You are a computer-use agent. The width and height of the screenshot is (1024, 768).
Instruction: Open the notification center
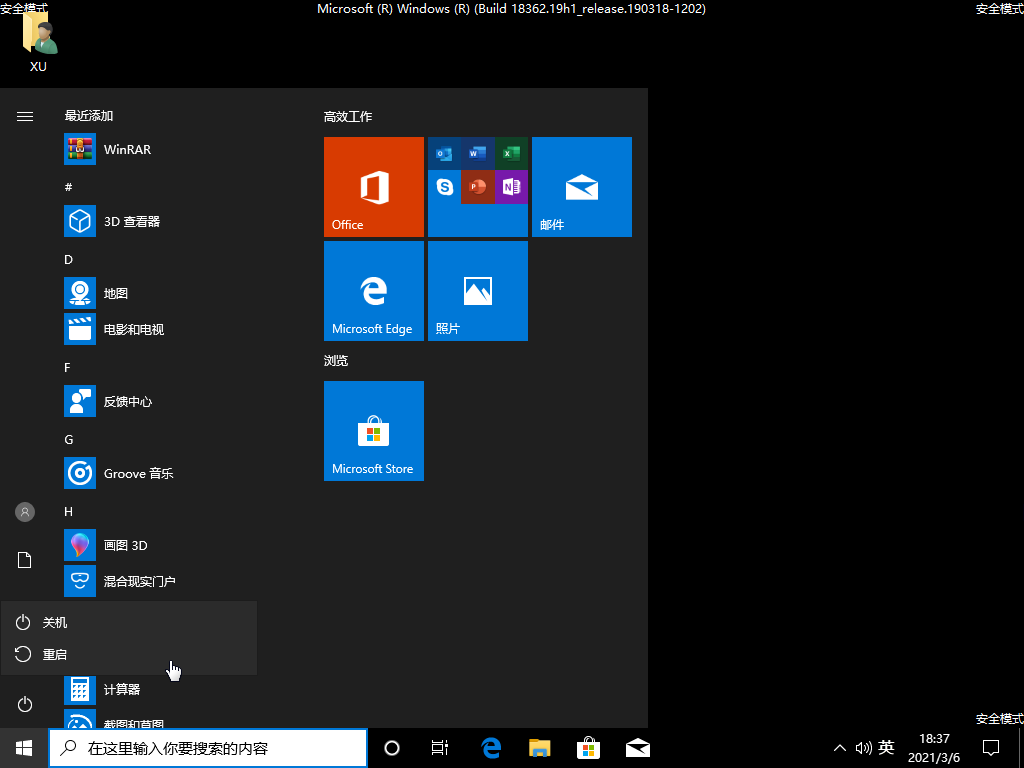point(990,747)
